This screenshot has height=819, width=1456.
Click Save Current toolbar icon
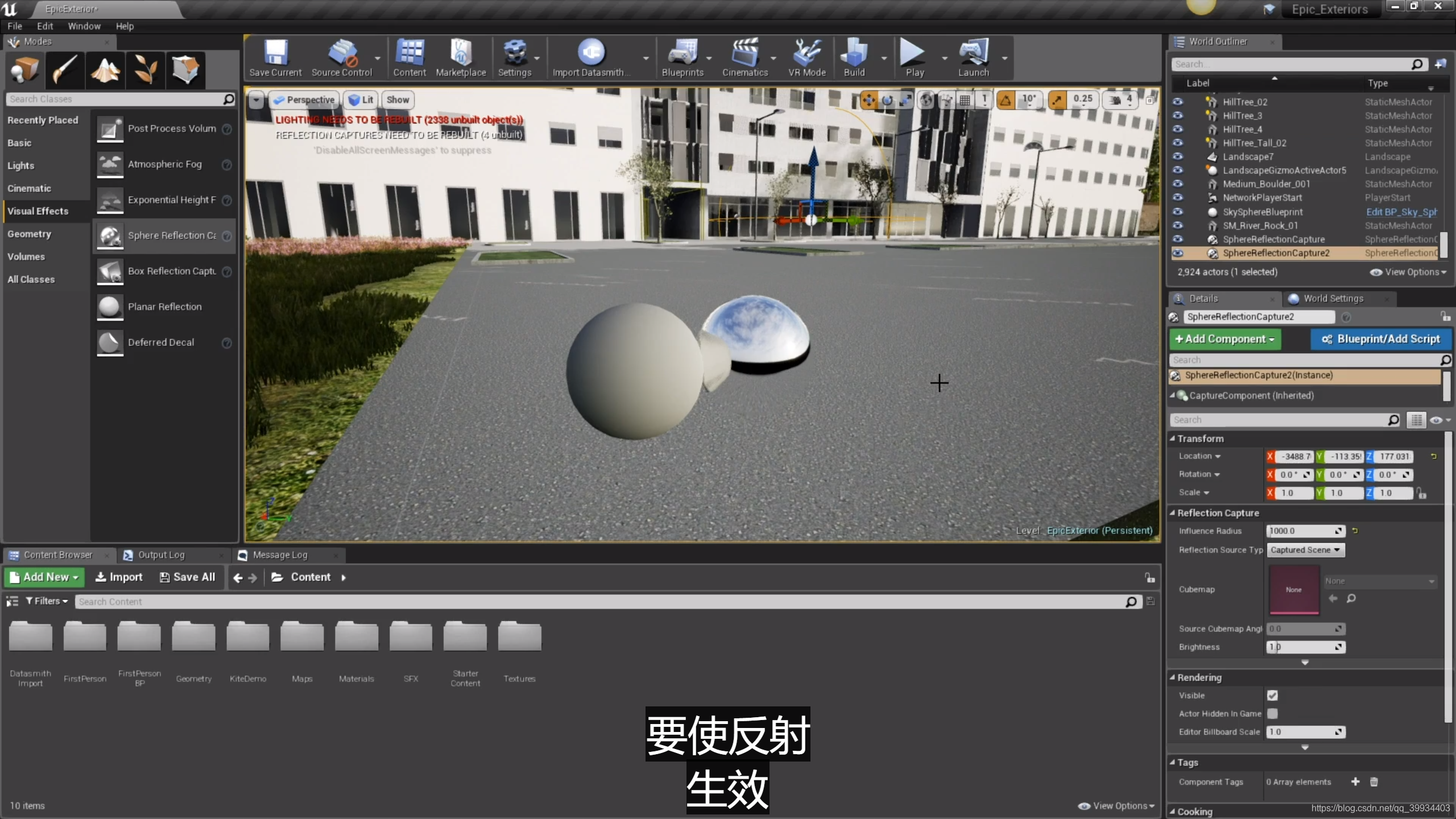pyautogui.click(x=275, y=58)
